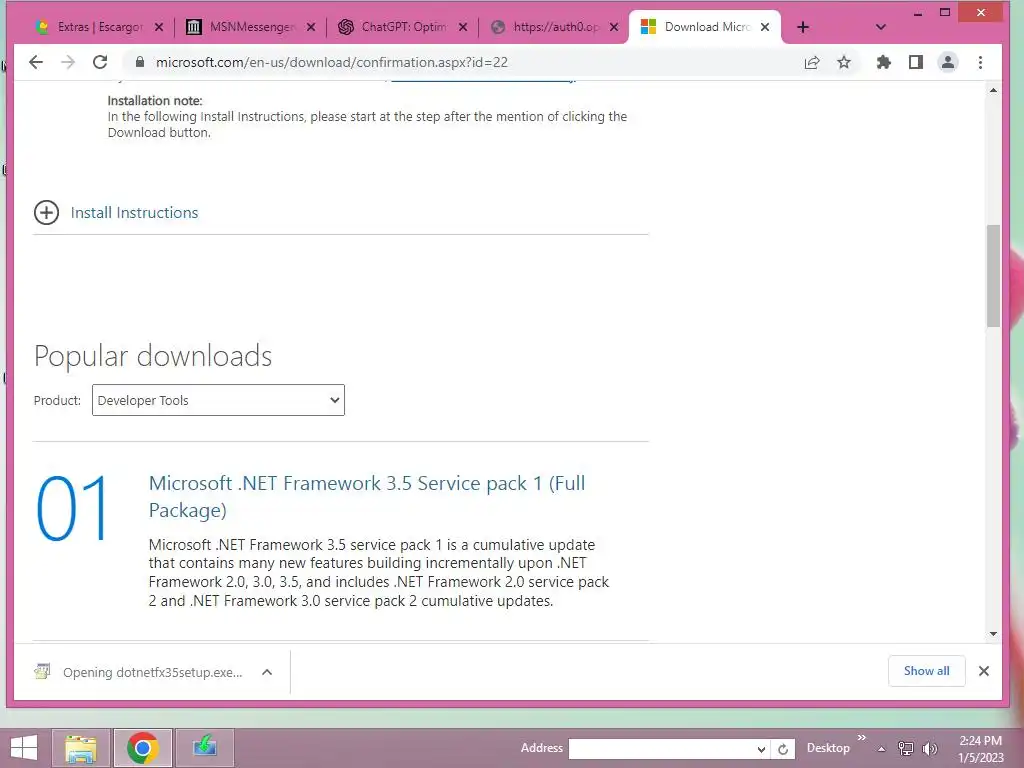Open the taskbar Address dropdown arrow
The height and width of the screenshot is (768, 1024).
tap(761, 748)
